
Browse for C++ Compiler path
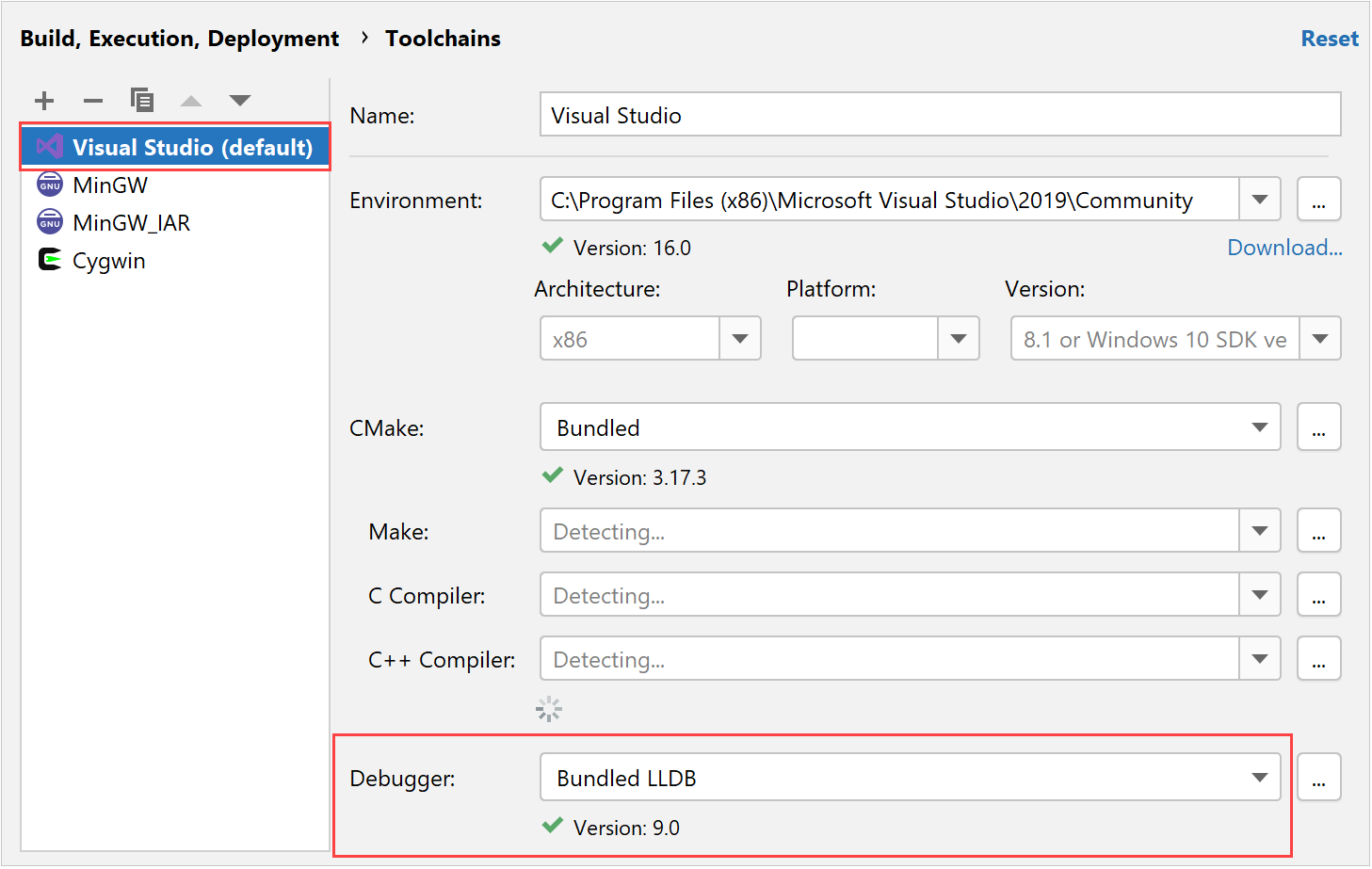coord(1318,659)
